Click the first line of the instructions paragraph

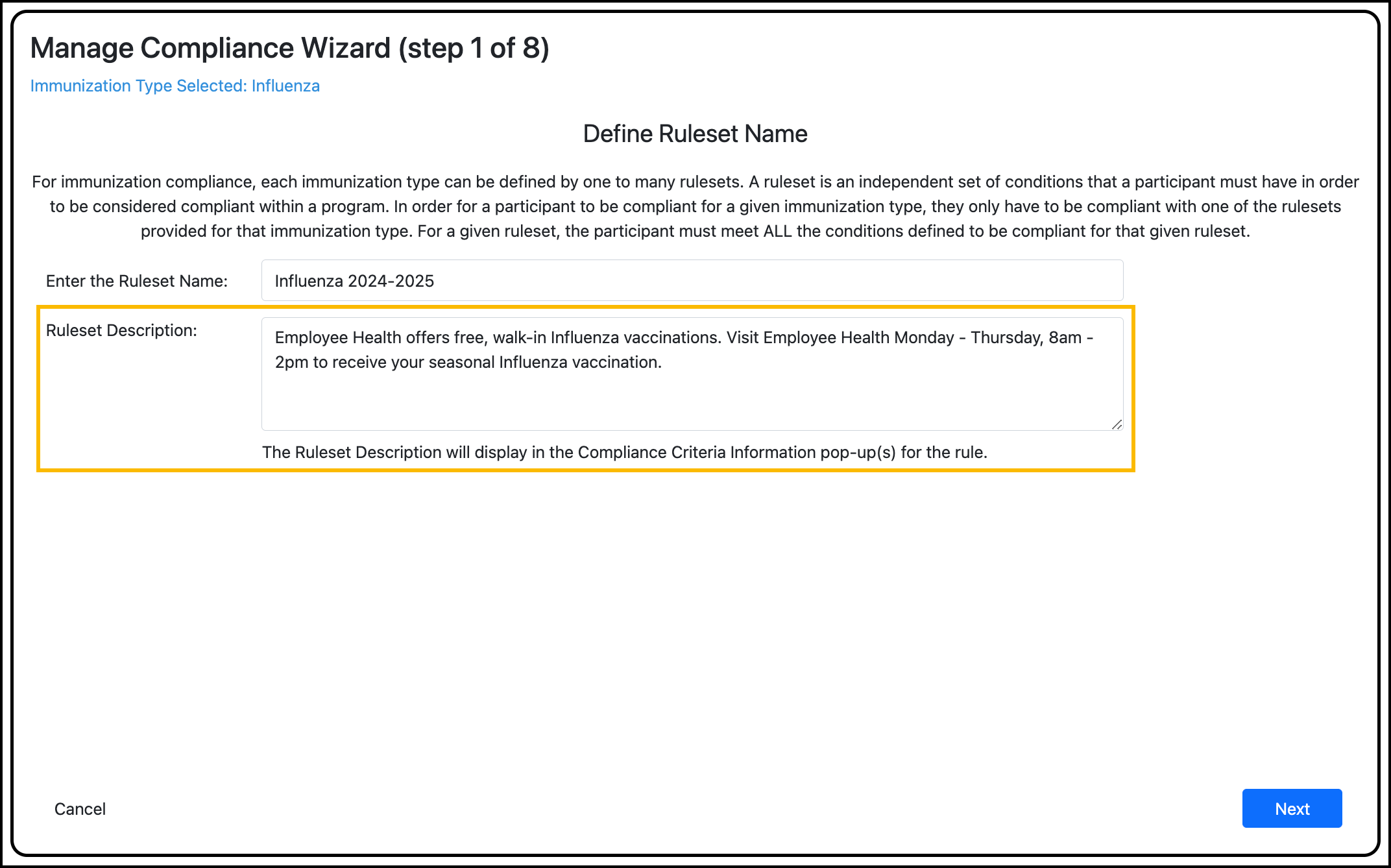pyautogui.click(x=695, y=182)
